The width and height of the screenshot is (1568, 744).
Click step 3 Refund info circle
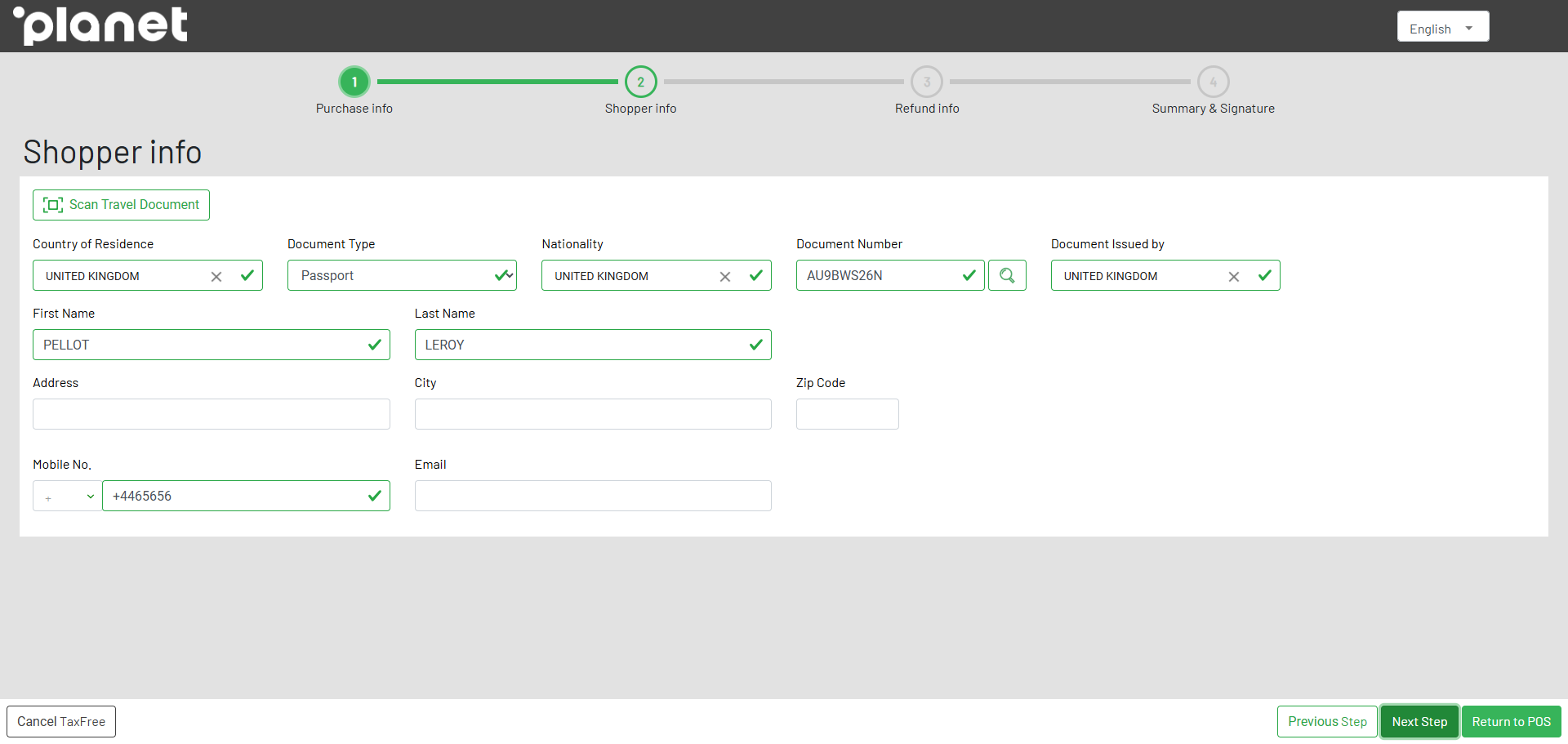pos(926,82)
